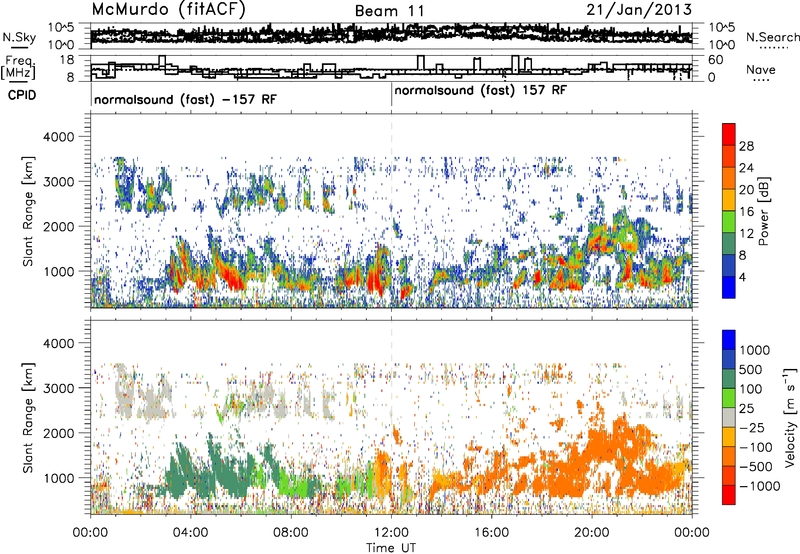Click the N.Search label
800x554 pixels.
pyautogui.click(x=772, y=37)
